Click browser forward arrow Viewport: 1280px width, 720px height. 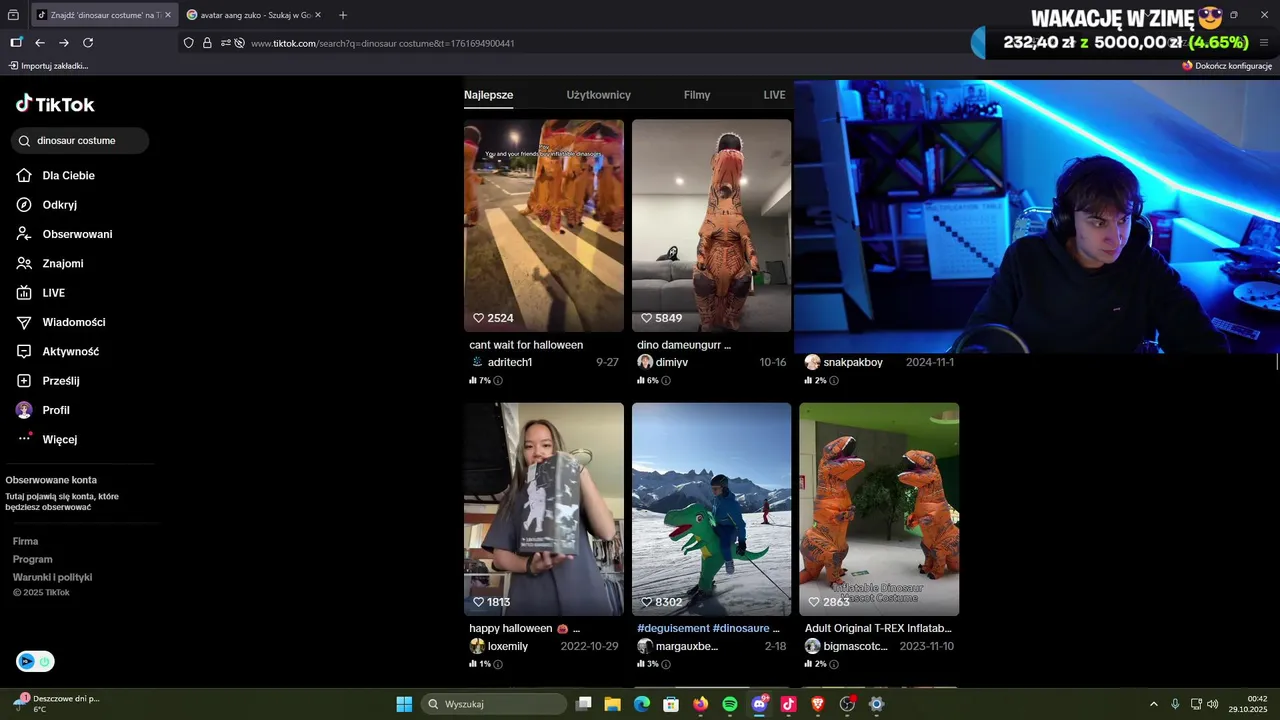coord(64,43)
